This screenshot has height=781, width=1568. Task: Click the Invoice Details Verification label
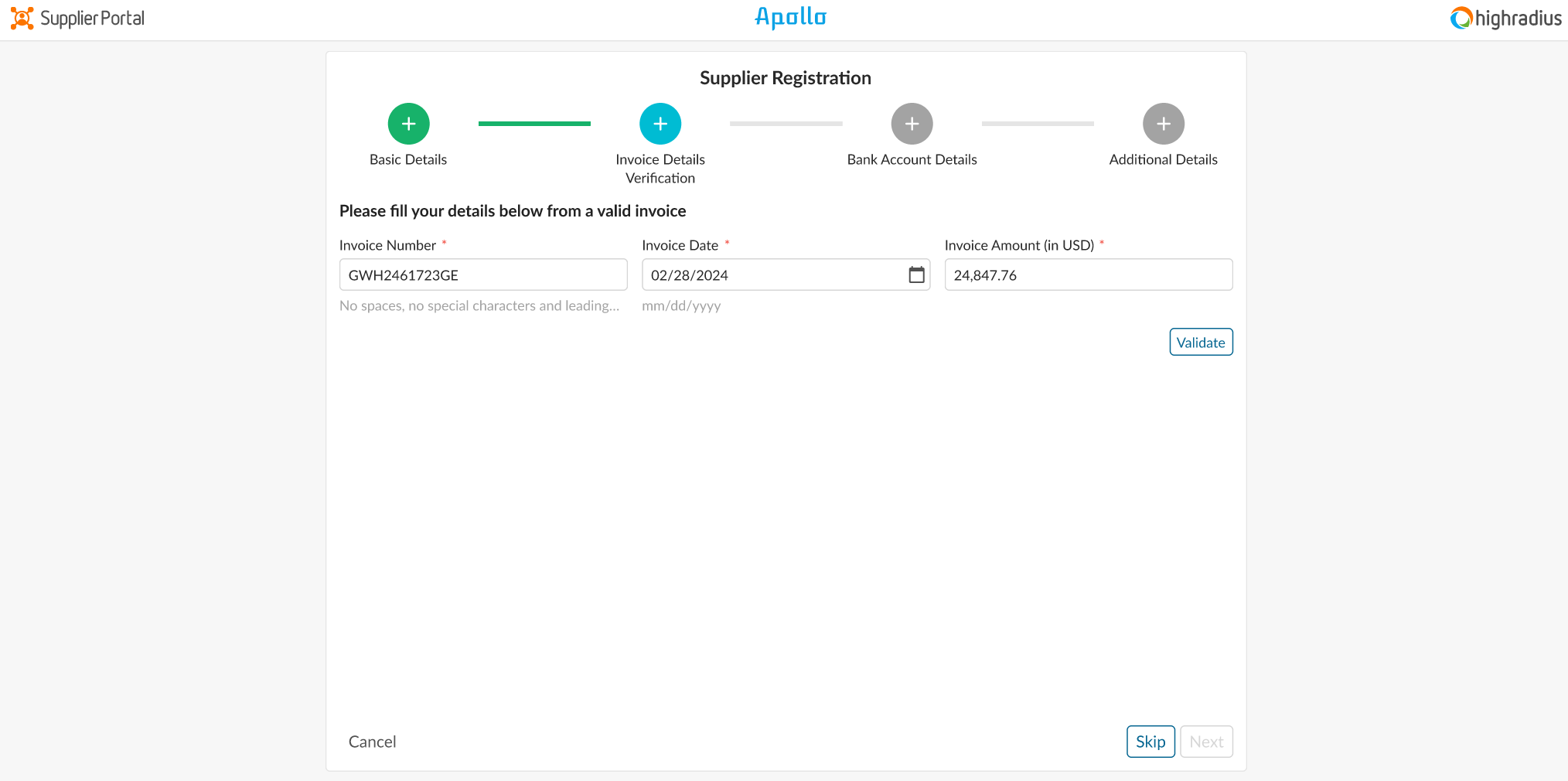[x=660, y=169]
